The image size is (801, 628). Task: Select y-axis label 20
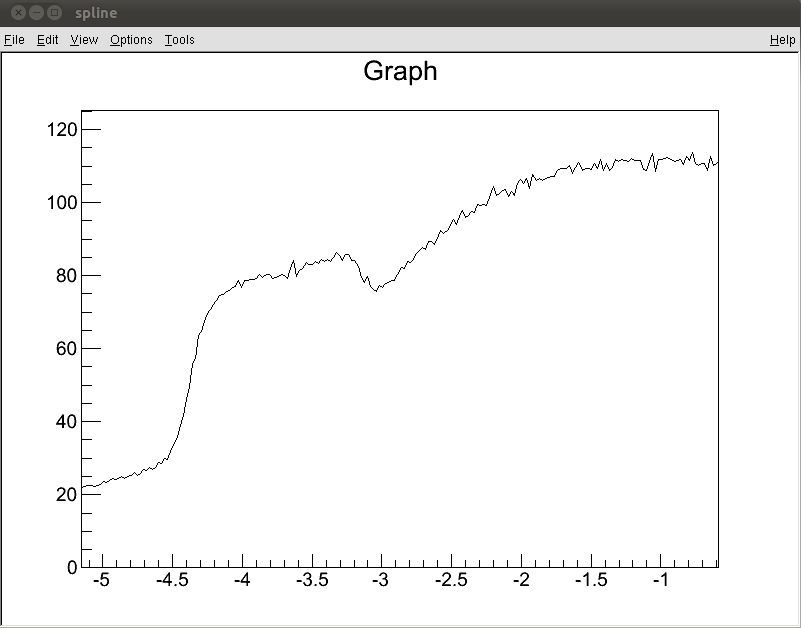pyautogui.click(x=66, y=495)
